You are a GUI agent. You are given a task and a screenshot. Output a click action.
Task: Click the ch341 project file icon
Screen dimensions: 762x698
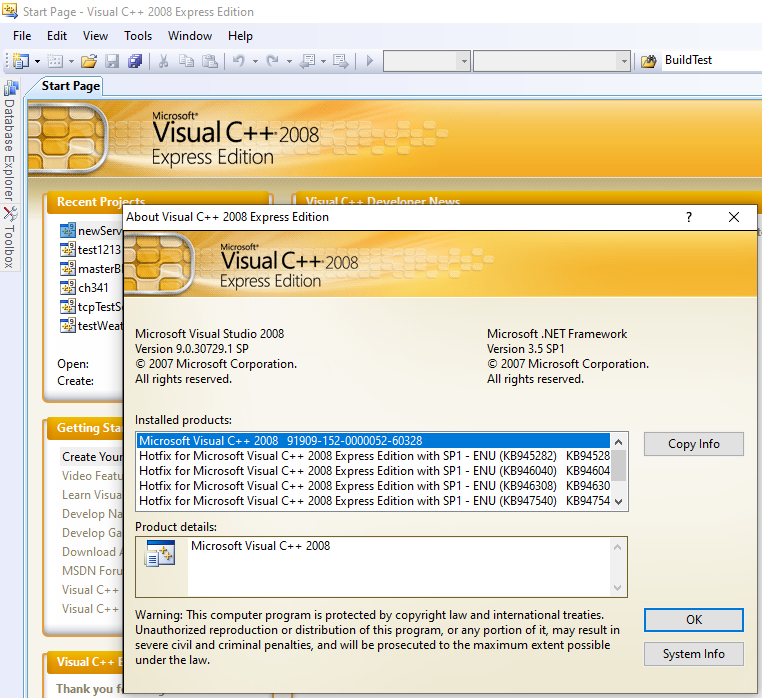coord(68,287)
